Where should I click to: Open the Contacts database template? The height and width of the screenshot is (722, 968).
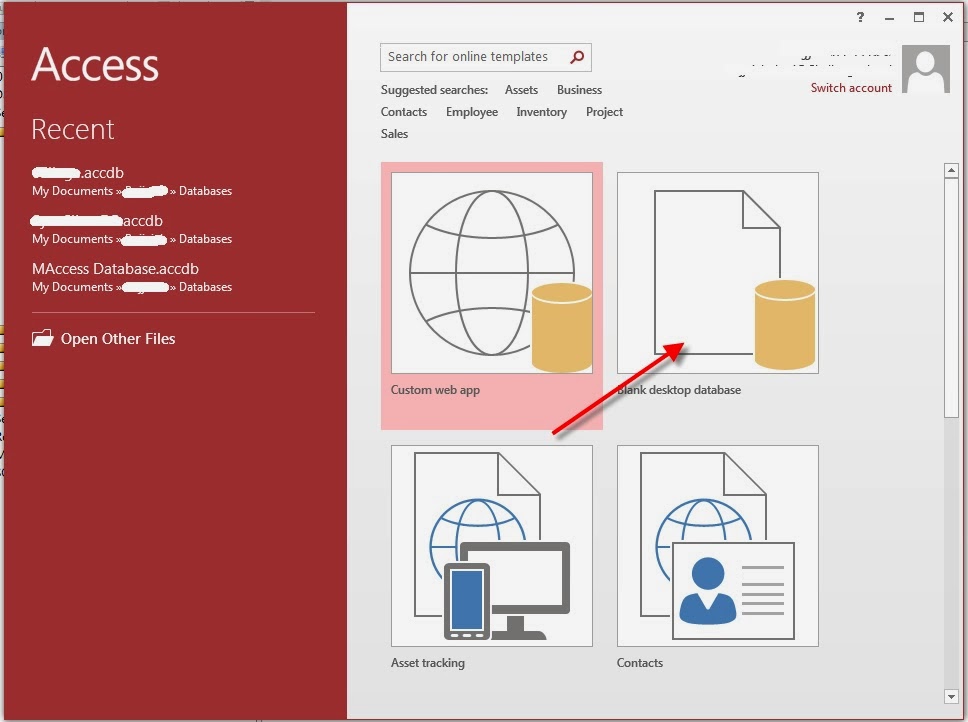click(x=718, y=545)
